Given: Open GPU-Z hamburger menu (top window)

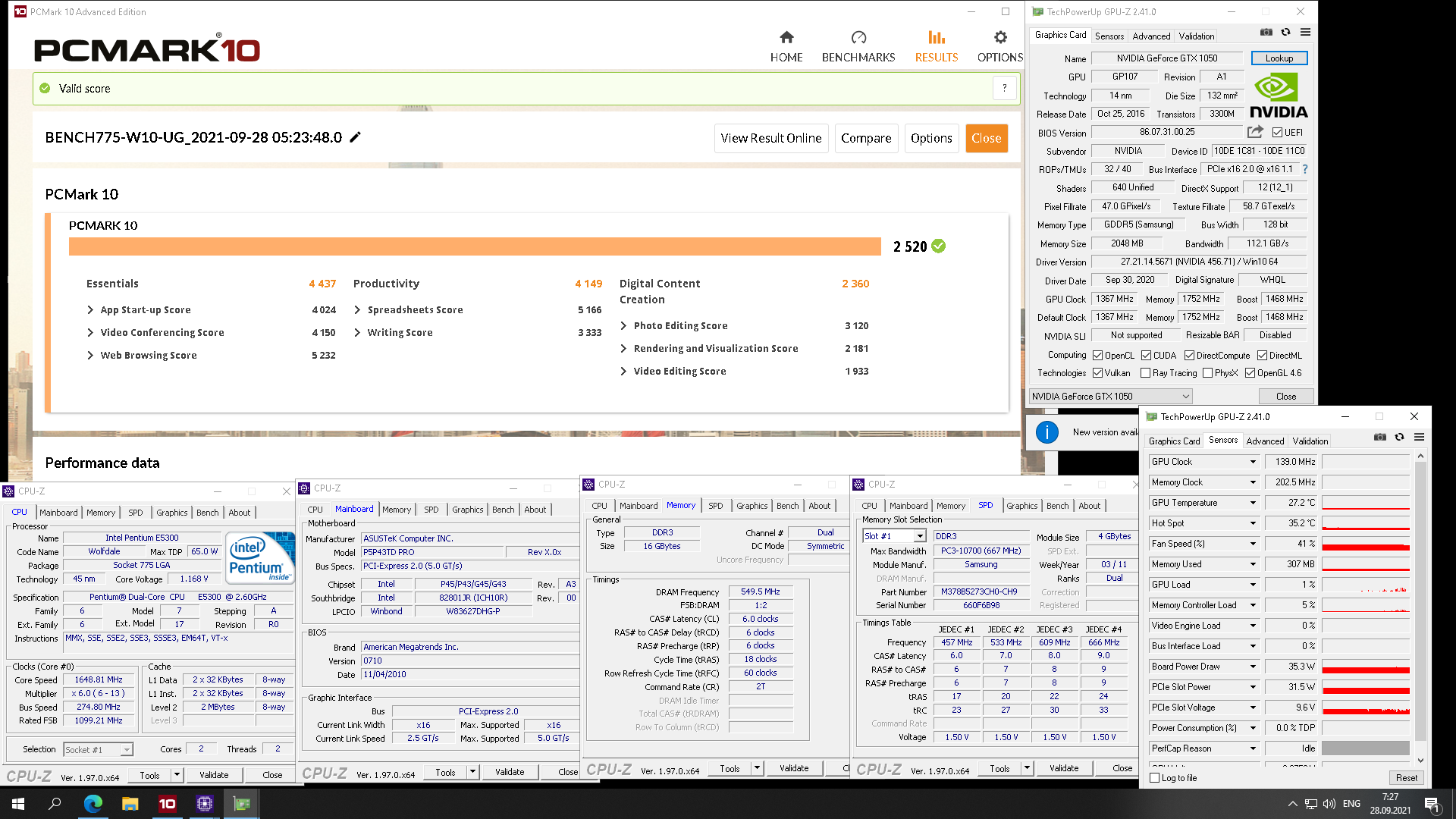Looking at the screenshot, I should coord(1305,32).
